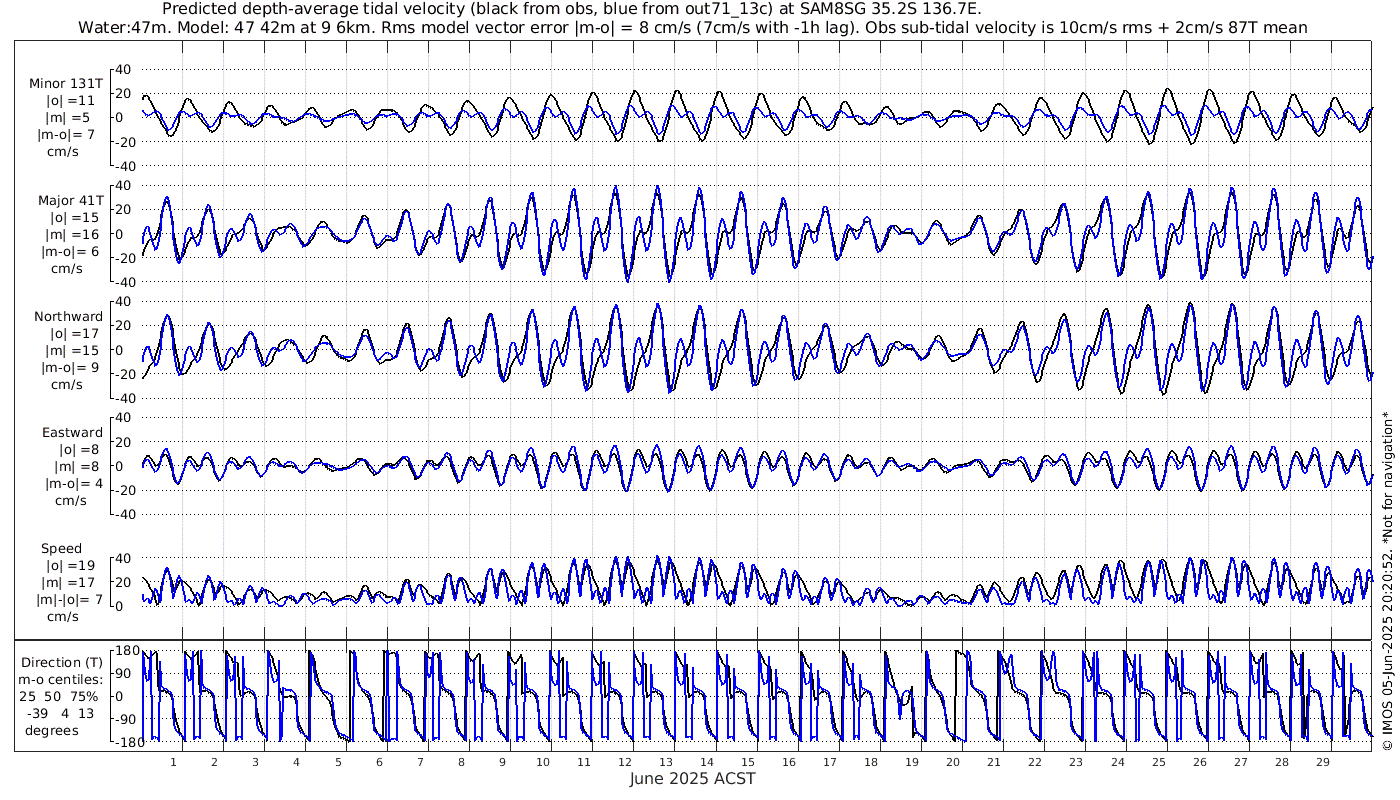This screenshot has width=1400, height=800.
Task: Click '|o| =19' under the Speed label
Action: (73, 566)
